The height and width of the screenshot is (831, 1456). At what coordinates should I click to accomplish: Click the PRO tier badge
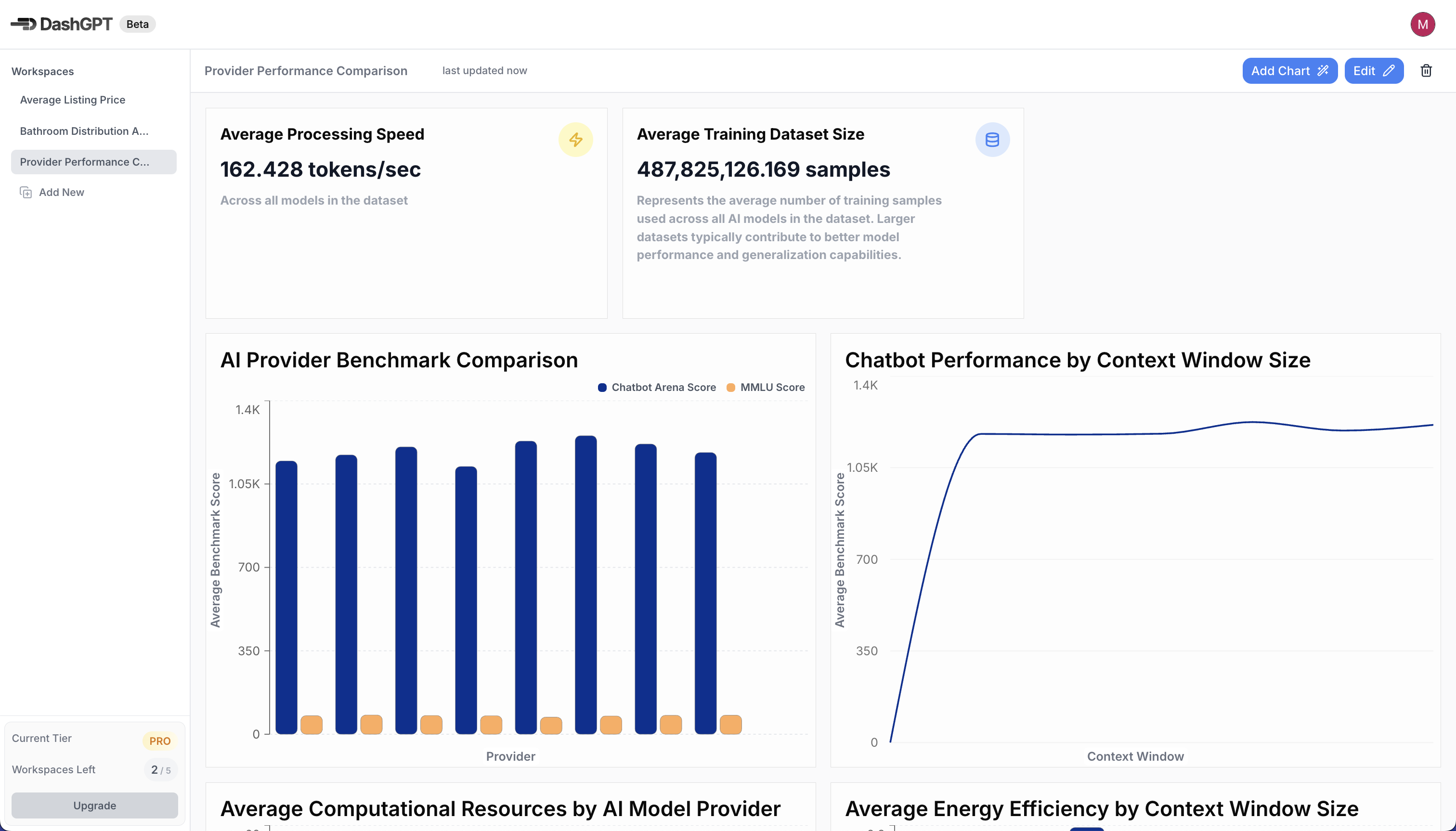[x=160, y=741]
